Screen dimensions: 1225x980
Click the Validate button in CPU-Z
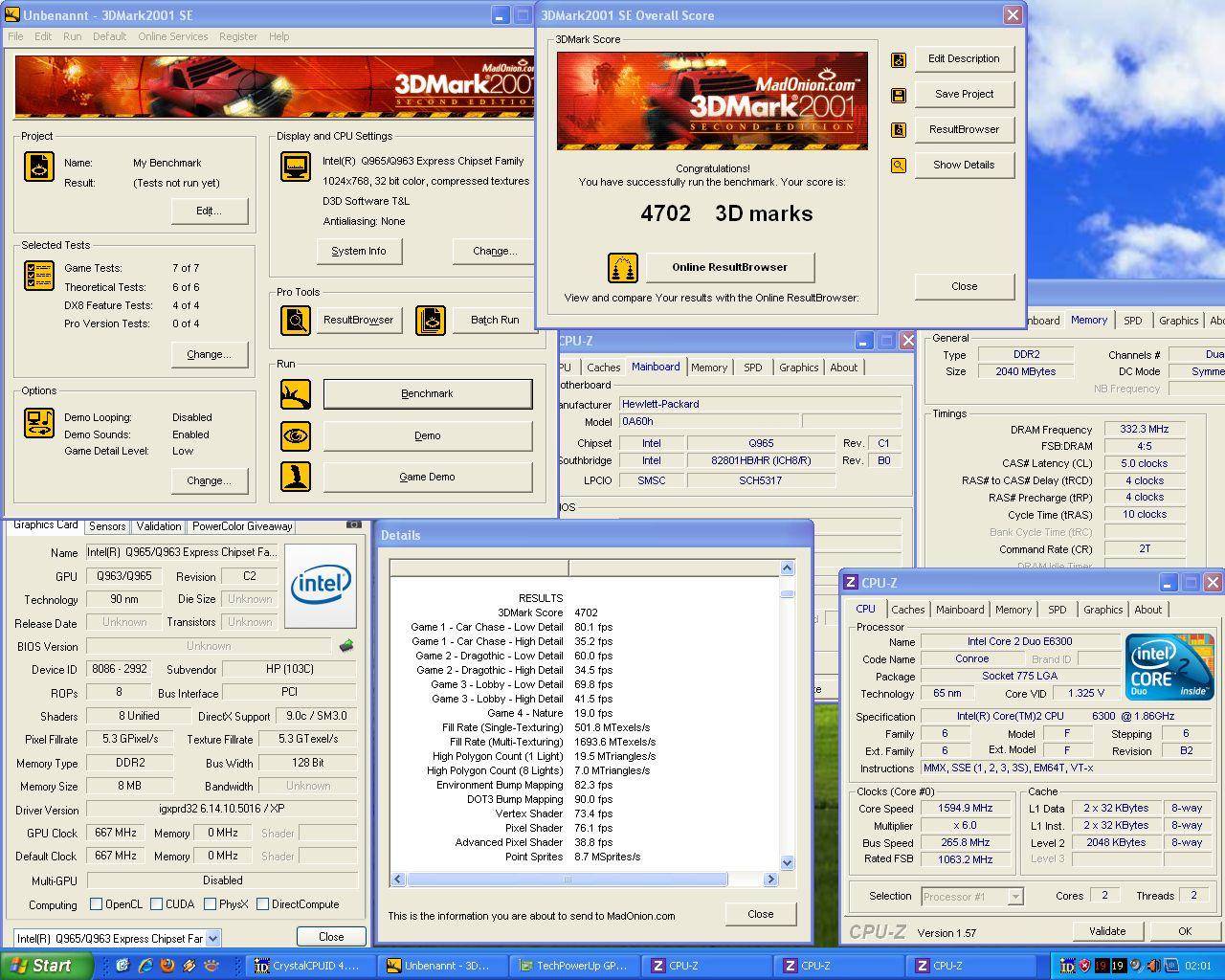pos(1106,931)
